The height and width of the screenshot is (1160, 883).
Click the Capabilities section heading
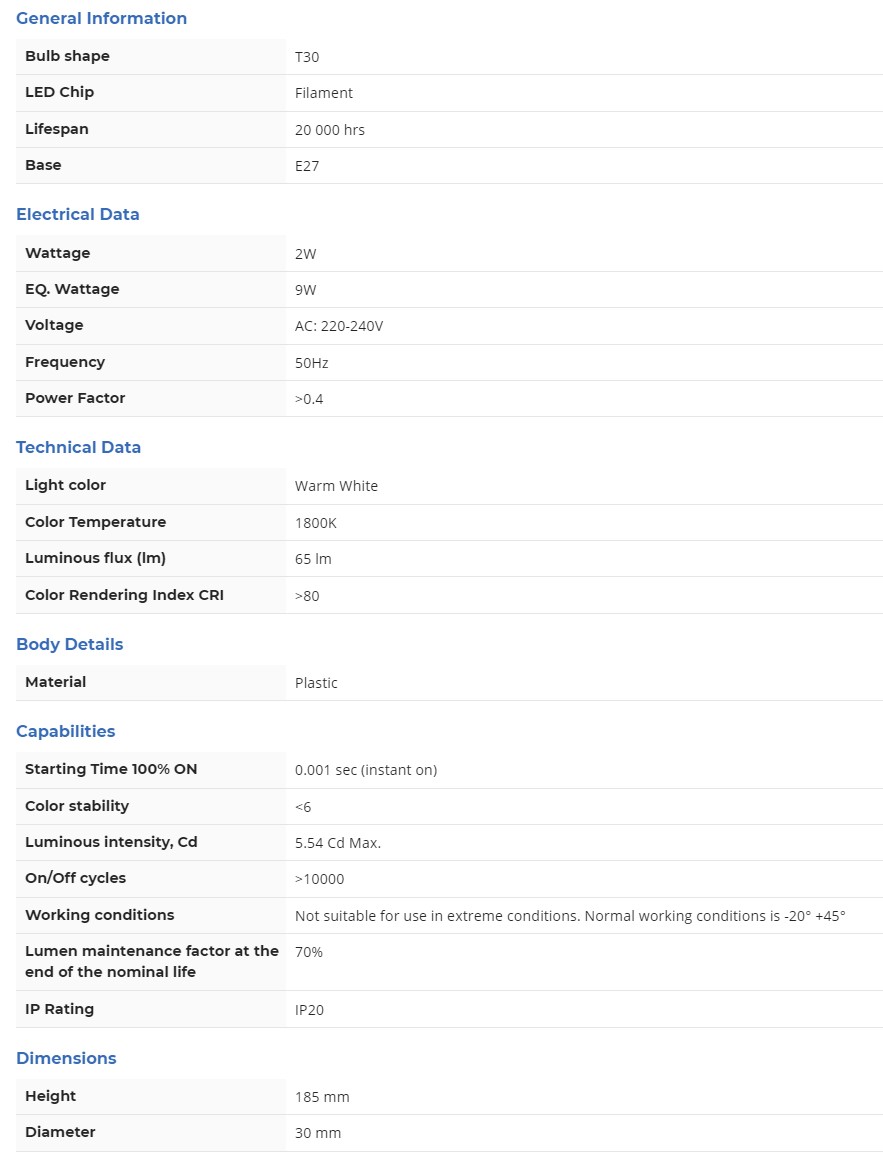point(65,731)
